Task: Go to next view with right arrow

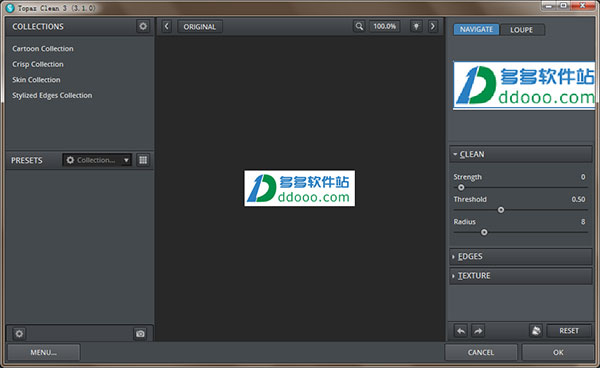Action: coord(433,26)
